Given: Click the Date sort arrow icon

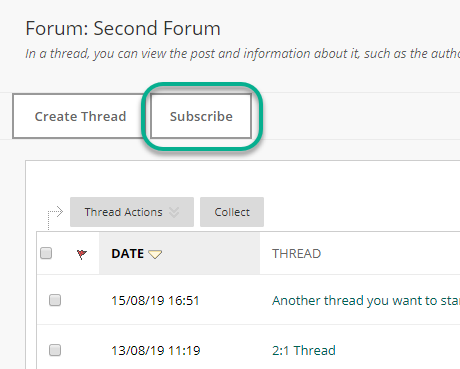Looking at the screenshot, I should [155, 254].
